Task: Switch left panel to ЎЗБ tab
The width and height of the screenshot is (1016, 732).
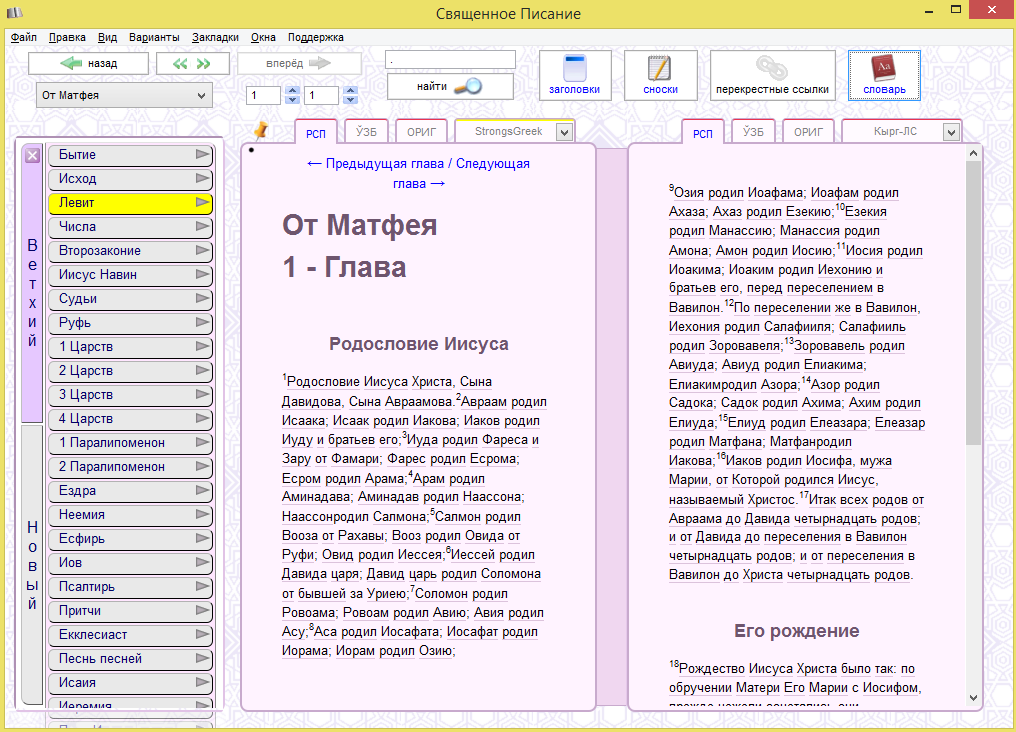Action: [x=366, y=132]
